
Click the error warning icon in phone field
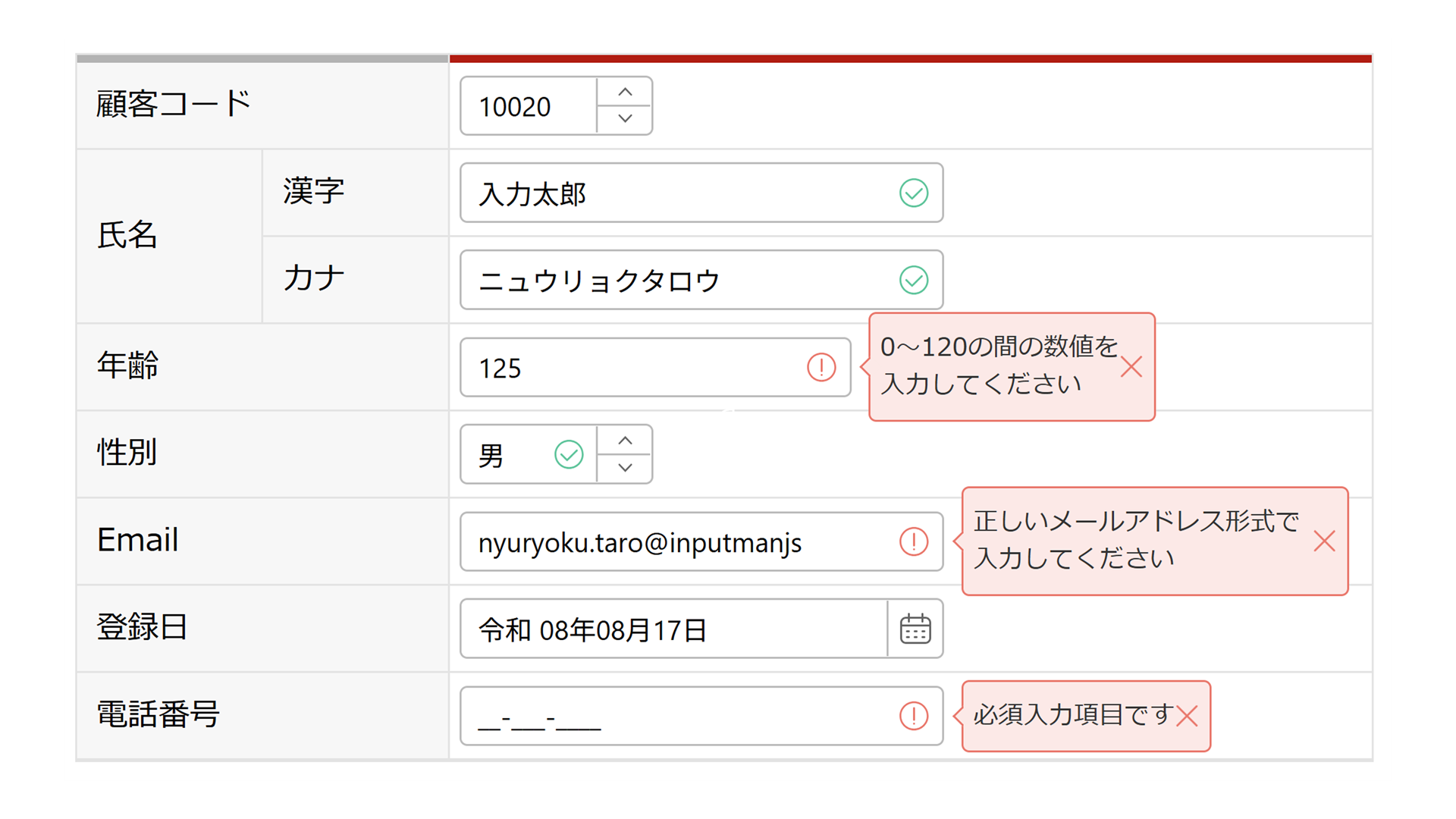pos(914,716)
